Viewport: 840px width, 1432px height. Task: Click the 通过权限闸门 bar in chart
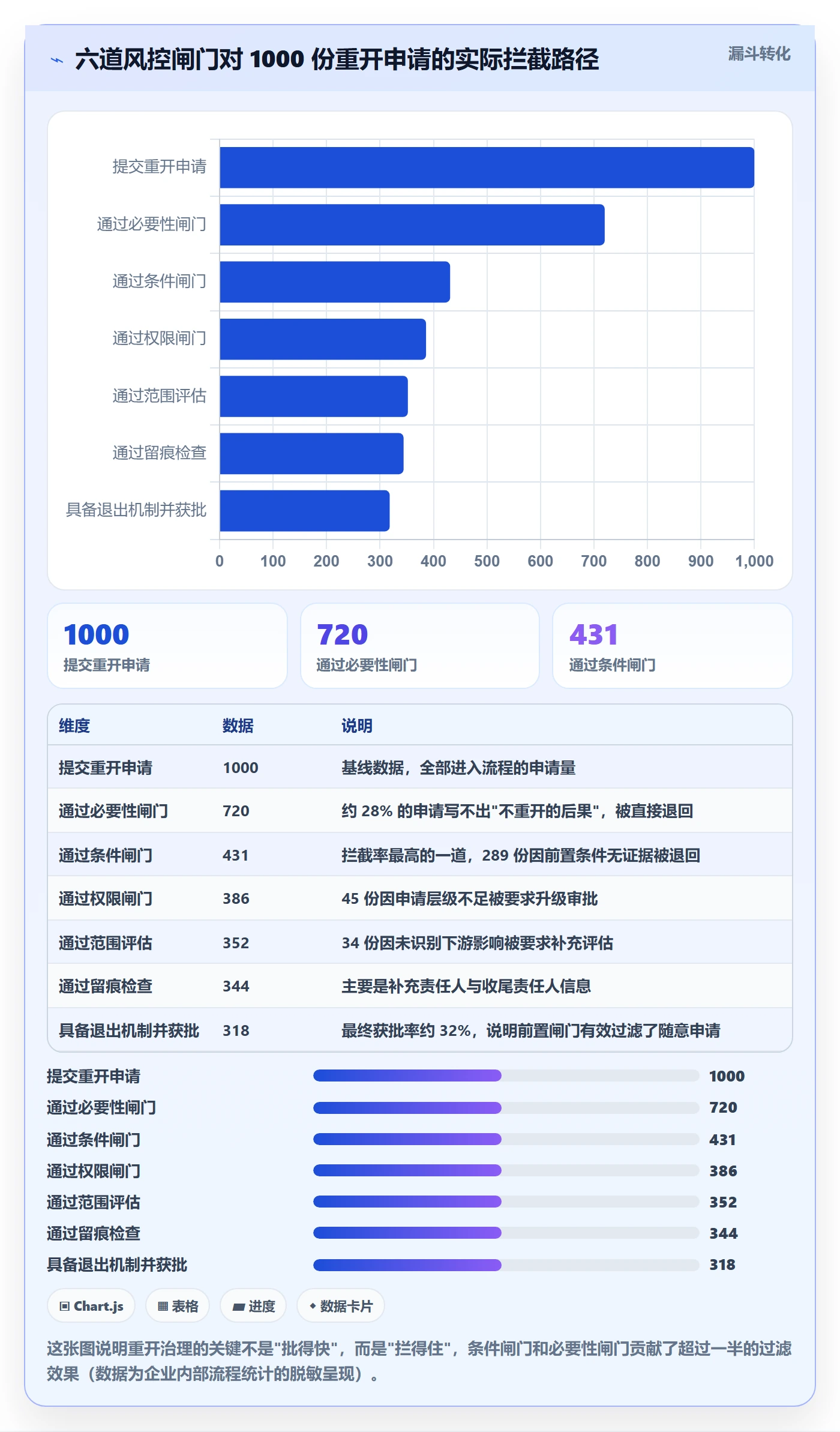(323, 339)
